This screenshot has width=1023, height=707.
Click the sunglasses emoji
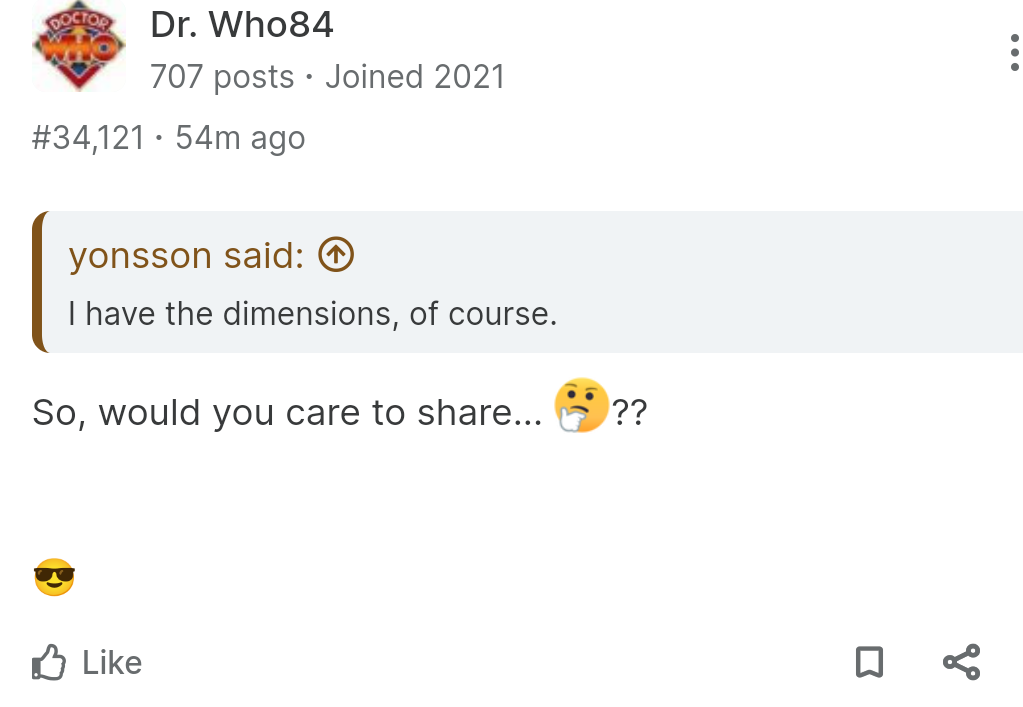[x=54, y=577]
